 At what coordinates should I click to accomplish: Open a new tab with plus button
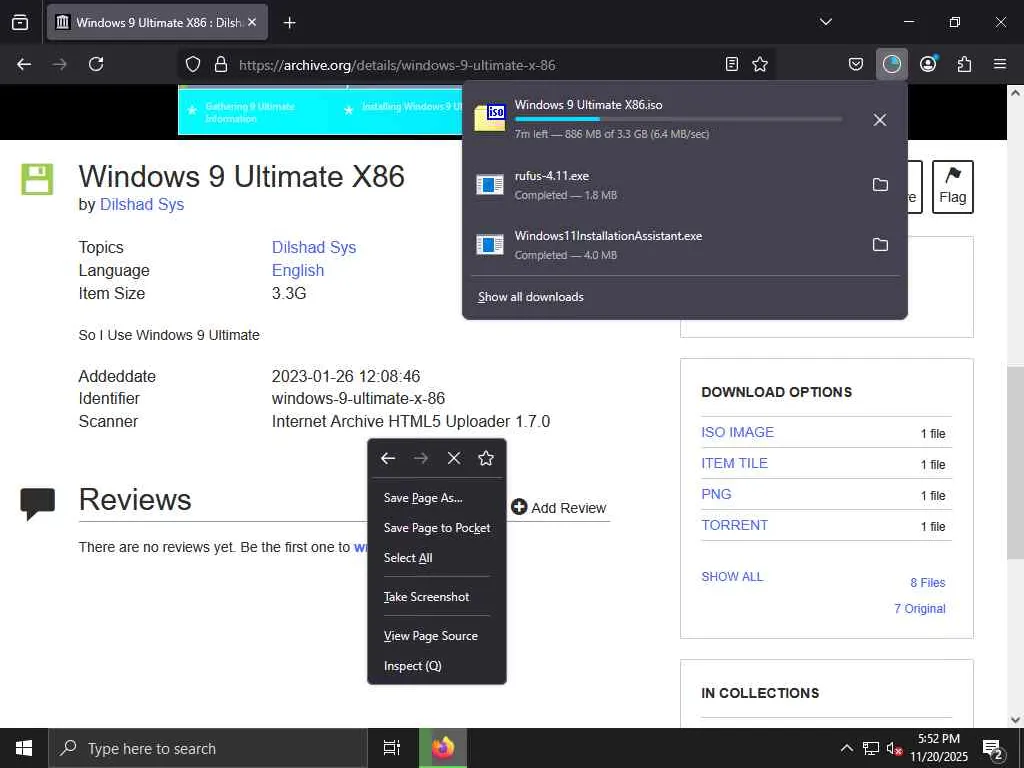click(289, 23)
